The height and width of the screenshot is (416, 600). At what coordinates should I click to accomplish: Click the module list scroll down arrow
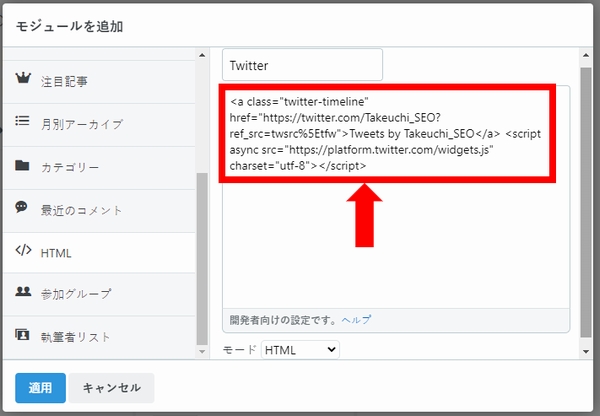(202, 351)
